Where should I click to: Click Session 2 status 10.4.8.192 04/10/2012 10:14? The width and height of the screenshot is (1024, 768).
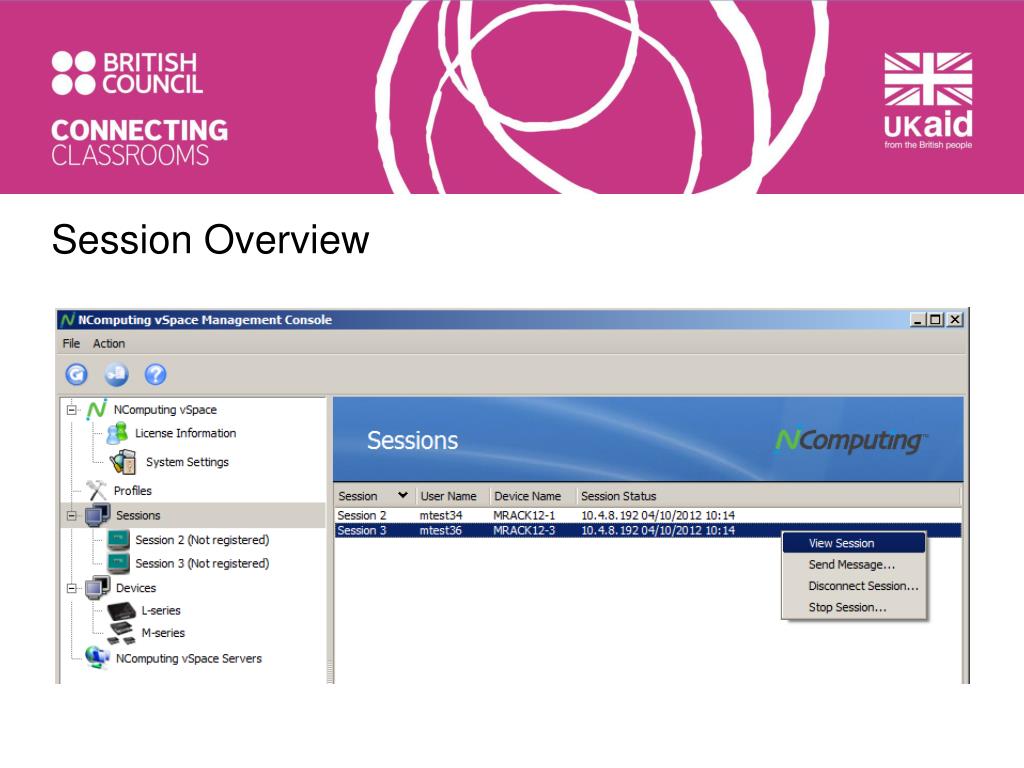click(658, 515)
